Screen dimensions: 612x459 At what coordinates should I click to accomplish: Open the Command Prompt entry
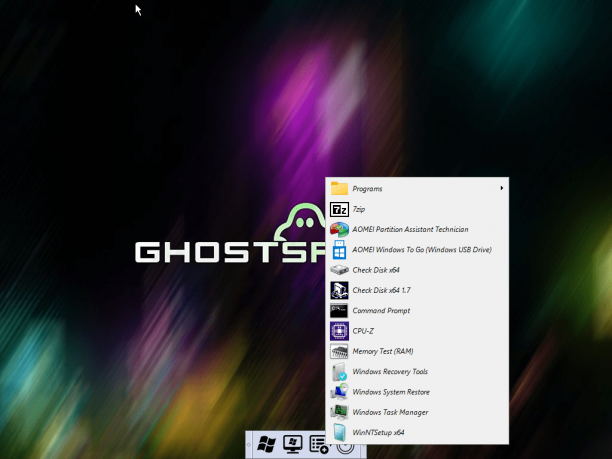pyautogui.click(x=417, y=311)
